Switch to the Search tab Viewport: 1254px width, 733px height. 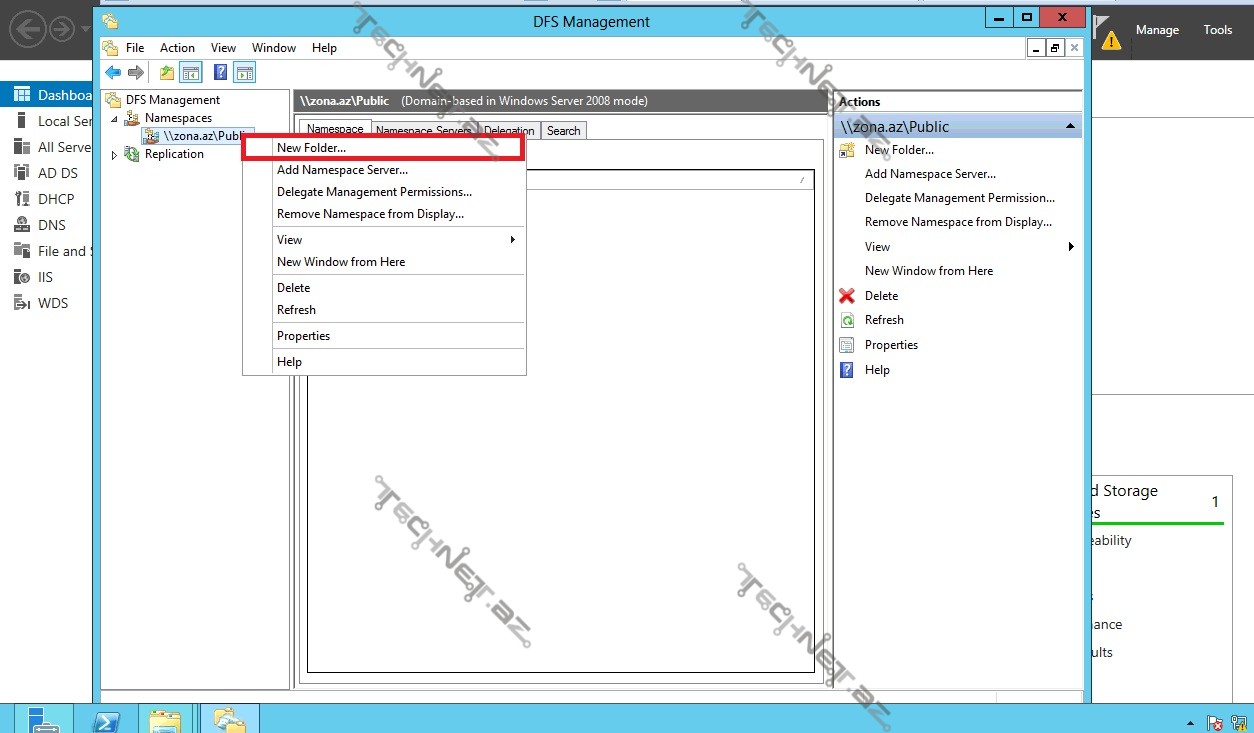563,131
